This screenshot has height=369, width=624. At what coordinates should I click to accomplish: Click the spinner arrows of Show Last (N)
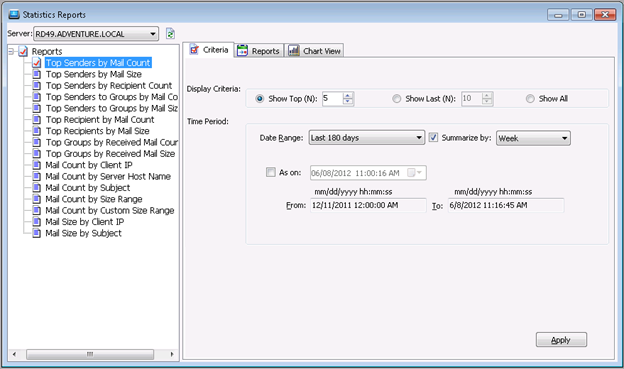click(487, 98)
